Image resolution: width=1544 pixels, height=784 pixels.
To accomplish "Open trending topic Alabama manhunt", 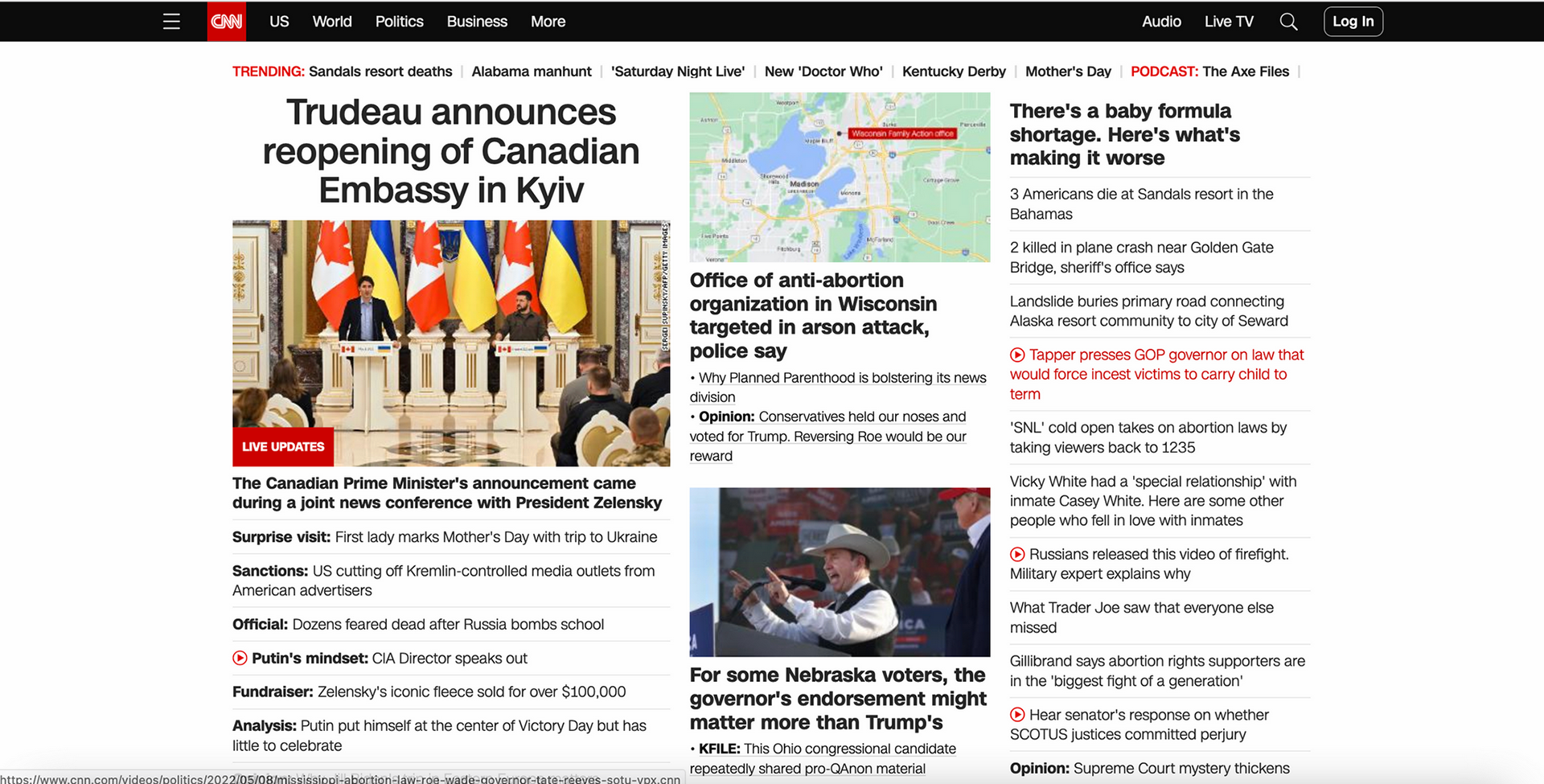I will pos(532,72).
